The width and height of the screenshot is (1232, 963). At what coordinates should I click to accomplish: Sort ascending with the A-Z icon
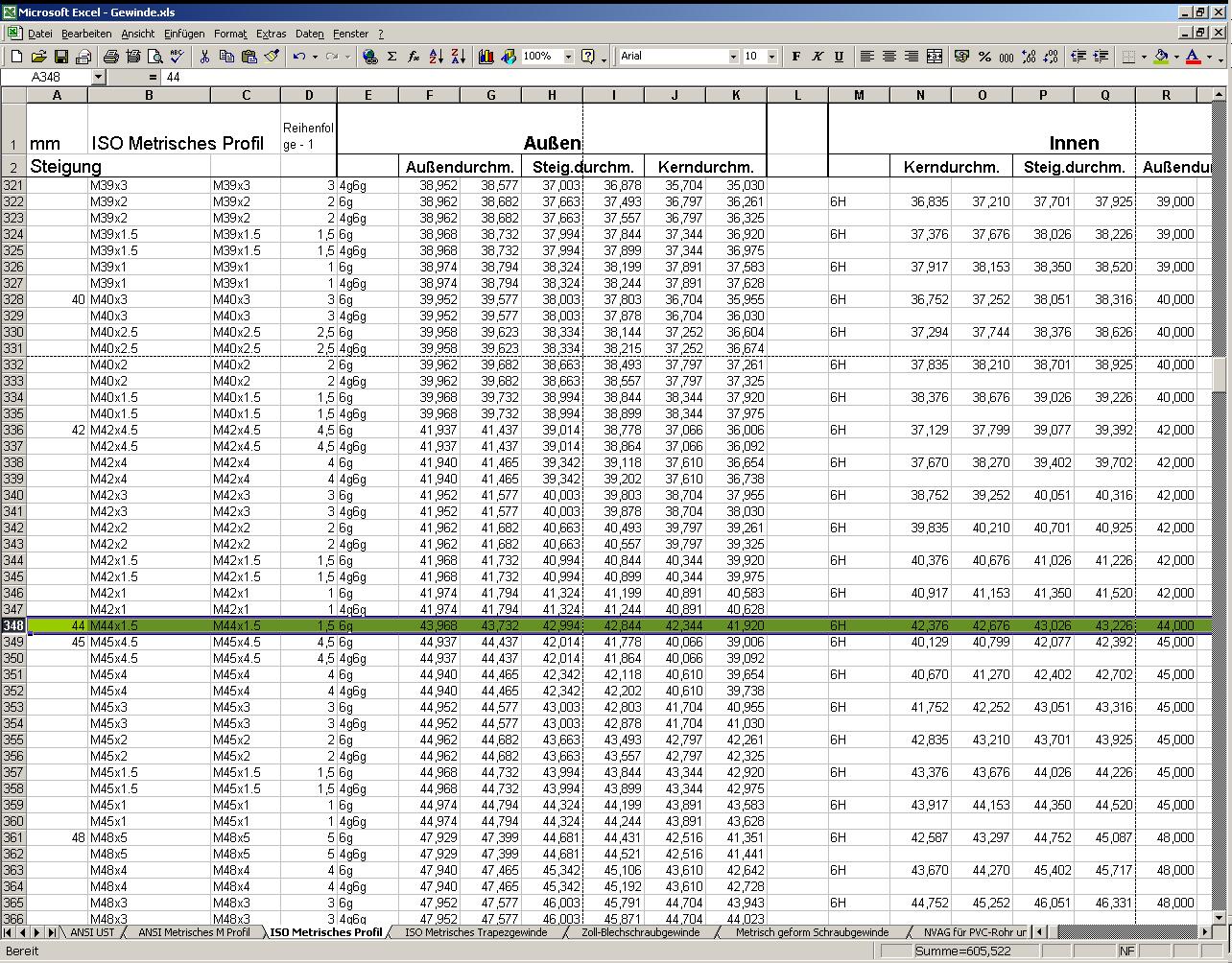pyautogui.click(x=436, y=57)
